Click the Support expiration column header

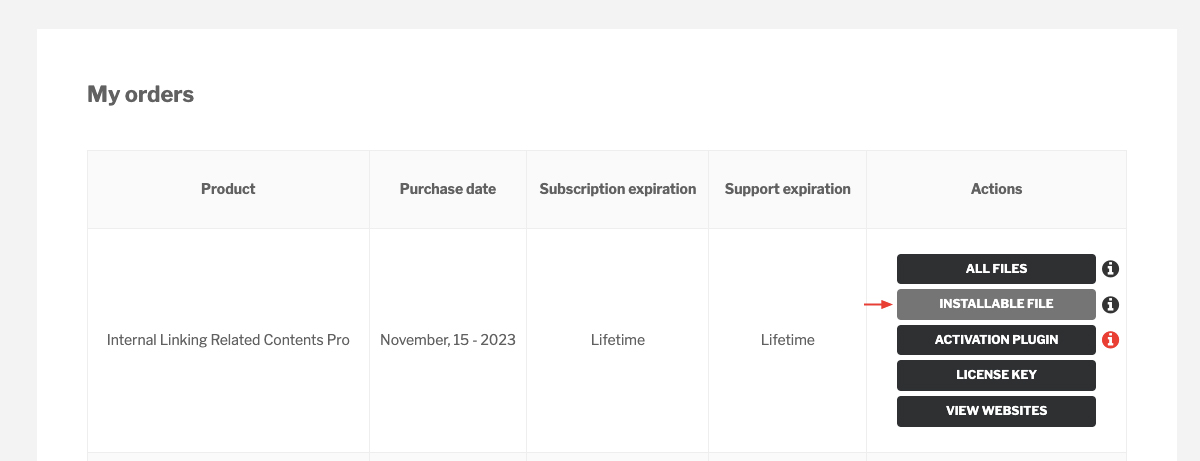788,189
